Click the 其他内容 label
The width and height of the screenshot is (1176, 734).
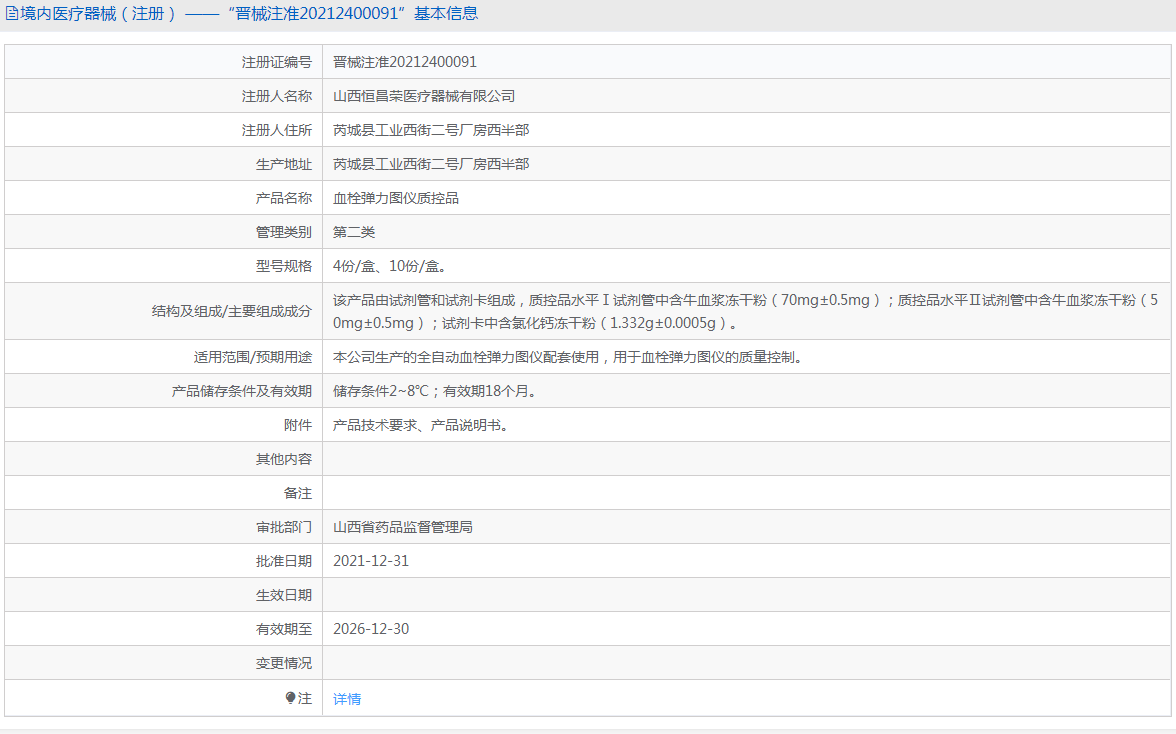click(x=284, y=459)
